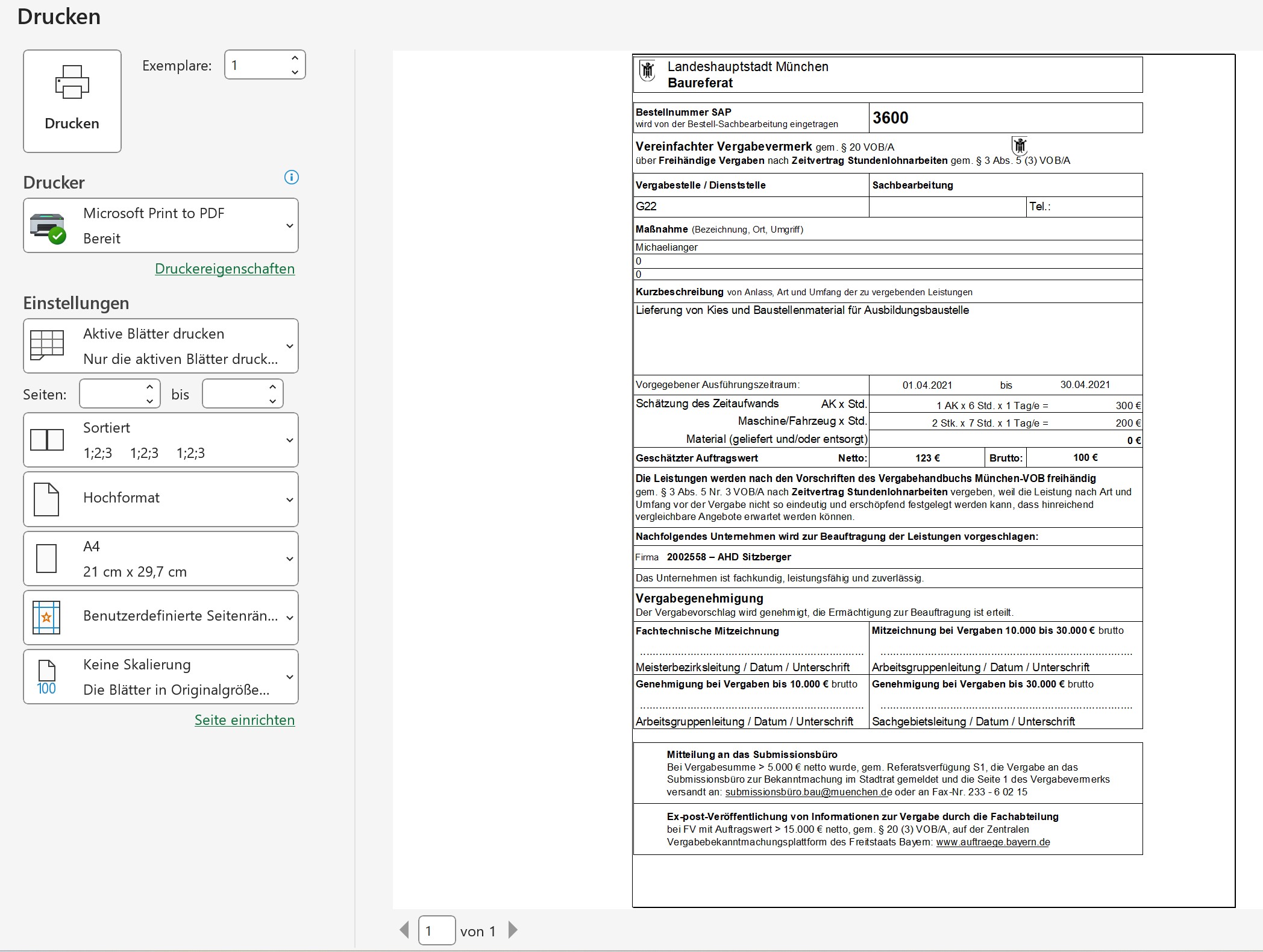Decrease Exemplare count with down arrow
The width and height of the screenshot is (1263, 952).
pos(295,72)
